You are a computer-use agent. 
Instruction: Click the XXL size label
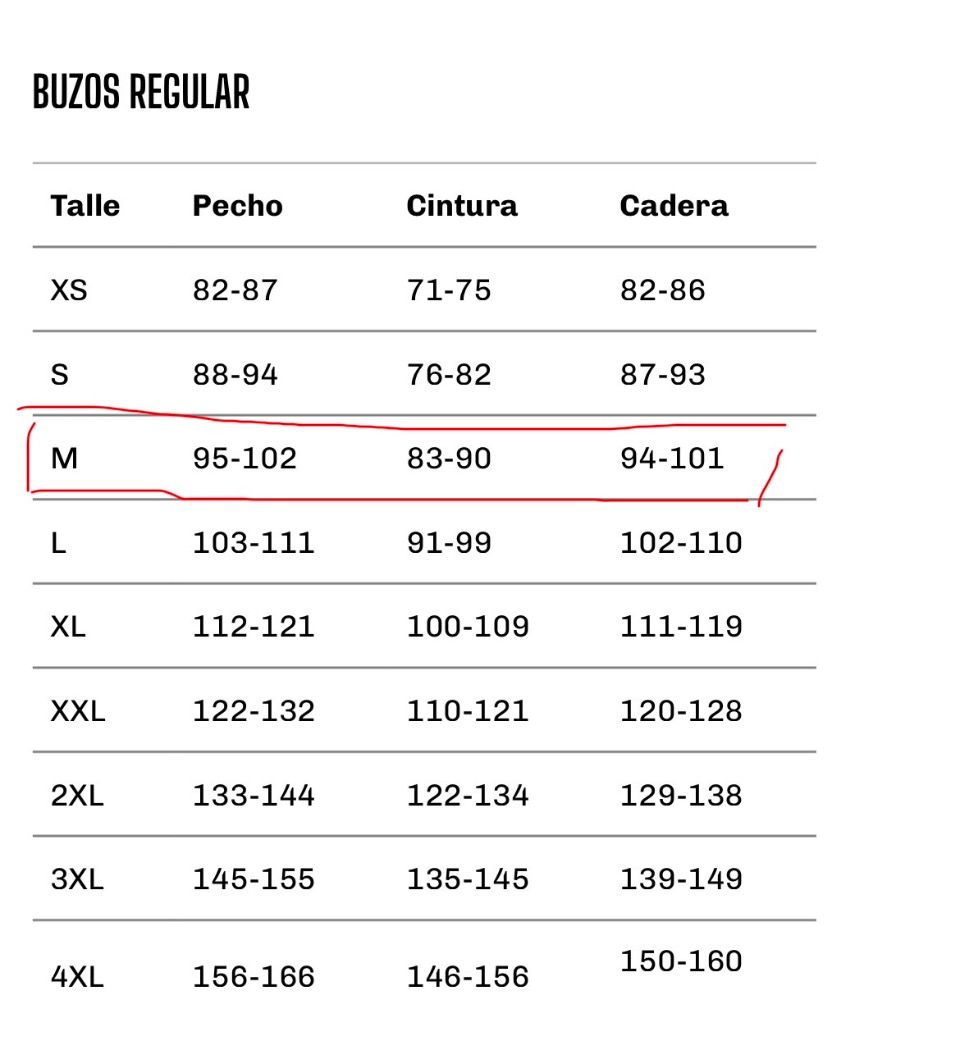point(78,711)
